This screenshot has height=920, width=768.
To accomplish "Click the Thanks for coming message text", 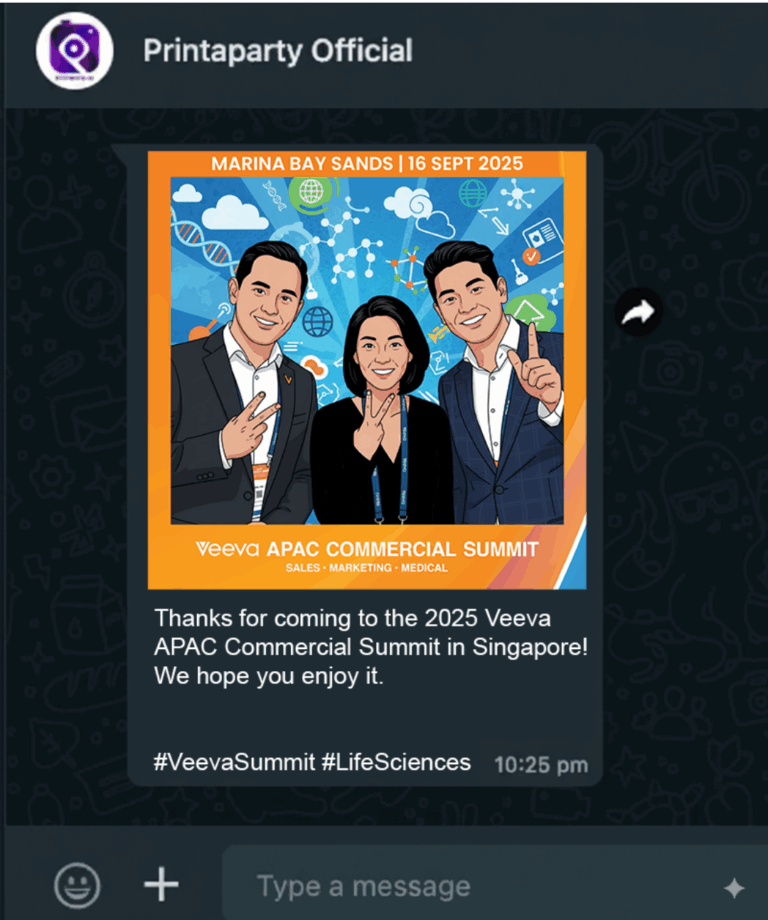I will [371, 647].
